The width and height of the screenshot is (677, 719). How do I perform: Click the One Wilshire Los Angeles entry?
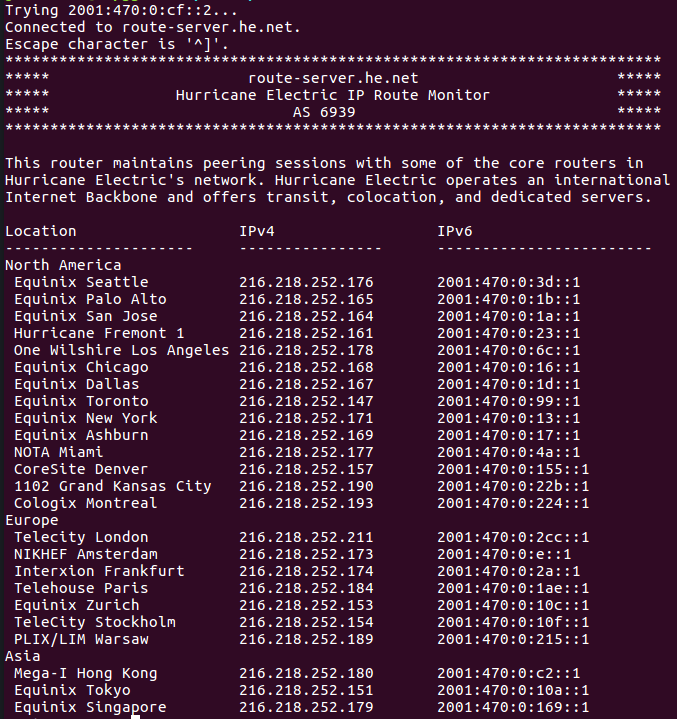pyautogui.click(x=121, y=350)
